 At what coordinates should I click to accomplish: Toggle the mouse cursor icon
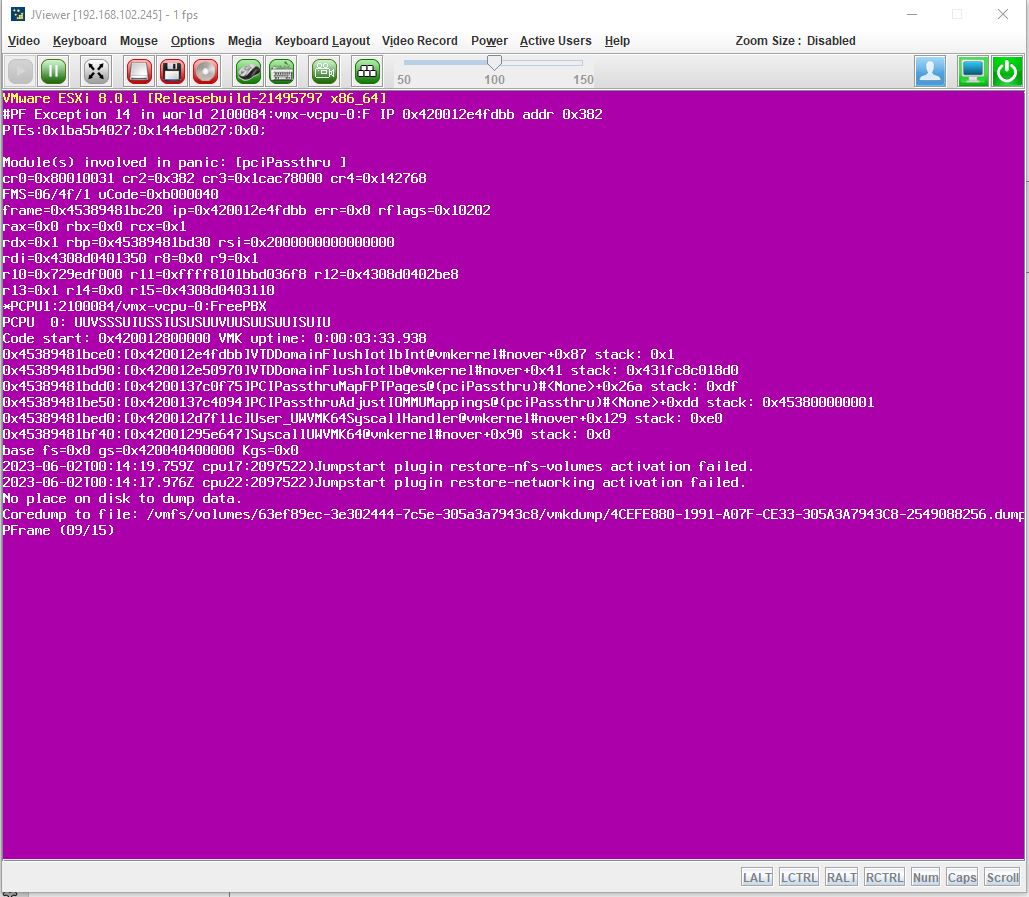tap(248, 71)
